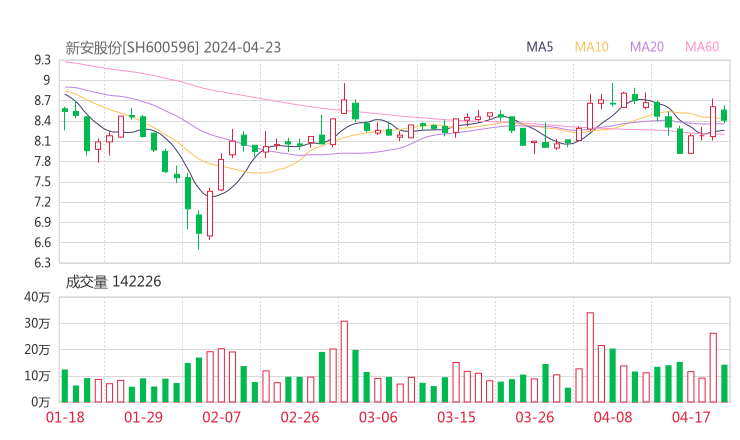This screenshot has height=440, width=740.
Task: Click the 10万 volume axis label
Action: (x=37, y=376)
